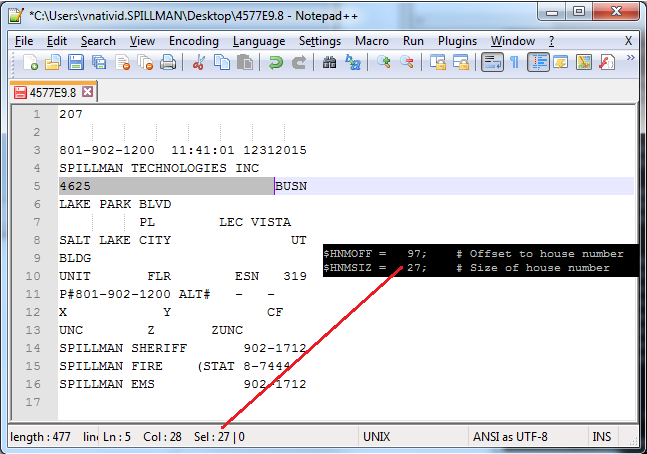Image resolution: width=647 pixels, height=454 pixels.
Task: Close the current document via toolbar icon
Action: coord(123,62)
